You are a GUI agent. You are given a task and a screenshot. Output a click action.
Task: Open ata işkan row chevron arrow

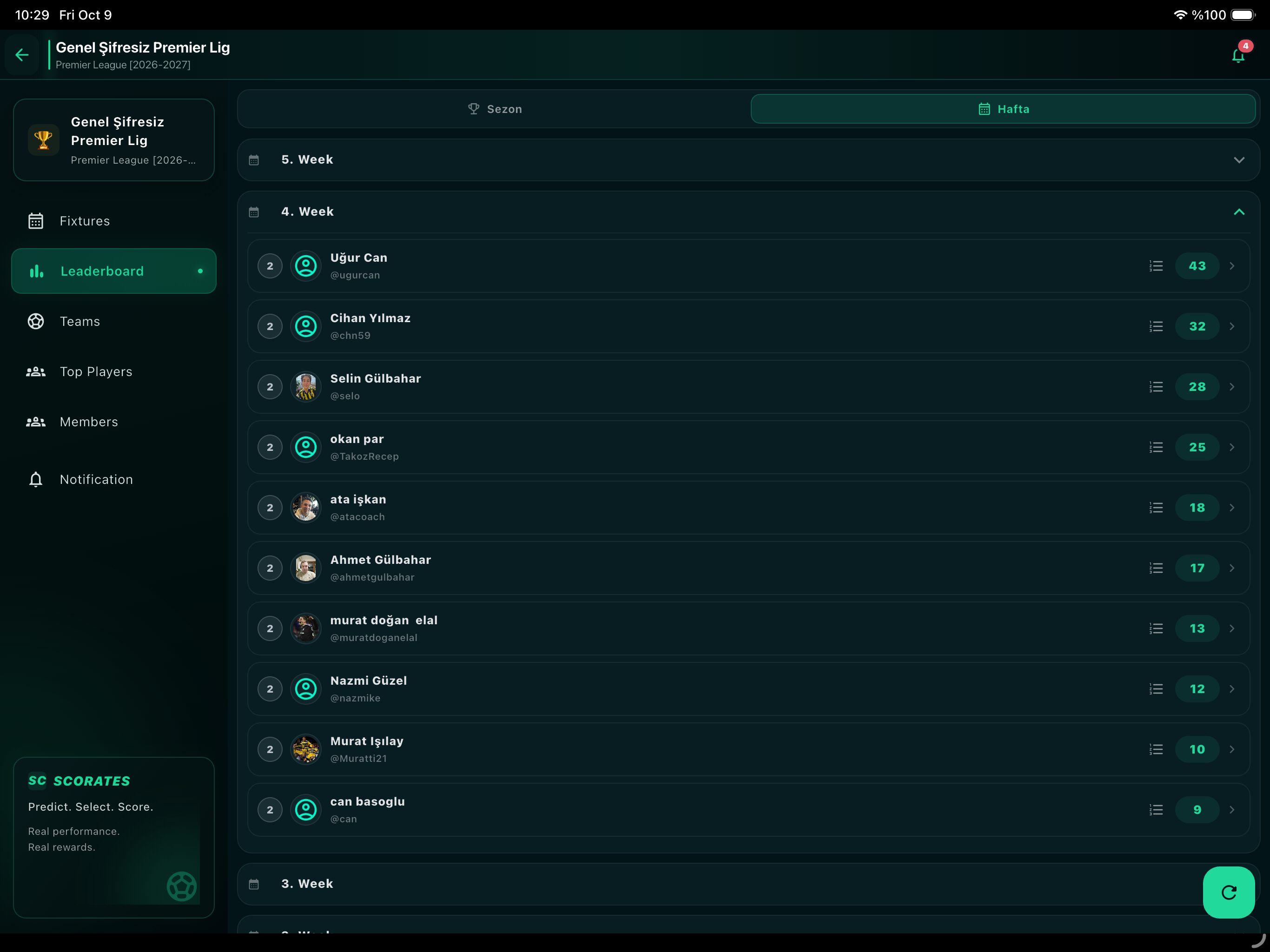point(1232,508)
